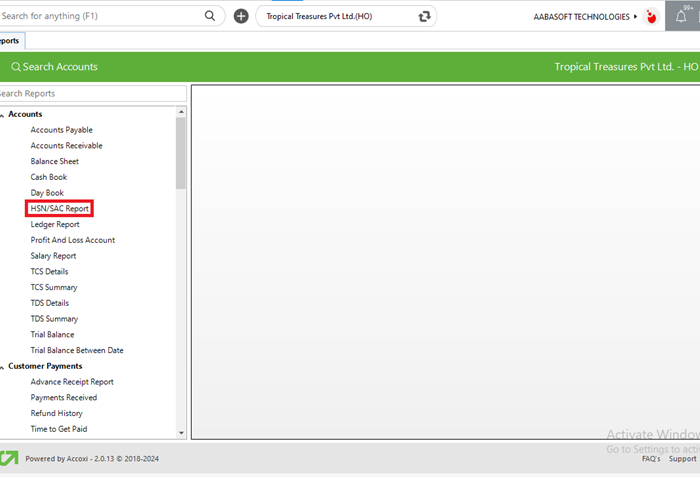The image size is (700, 477).
Task: Open the FAQ's link in footer
Action: tap(650, 459)
